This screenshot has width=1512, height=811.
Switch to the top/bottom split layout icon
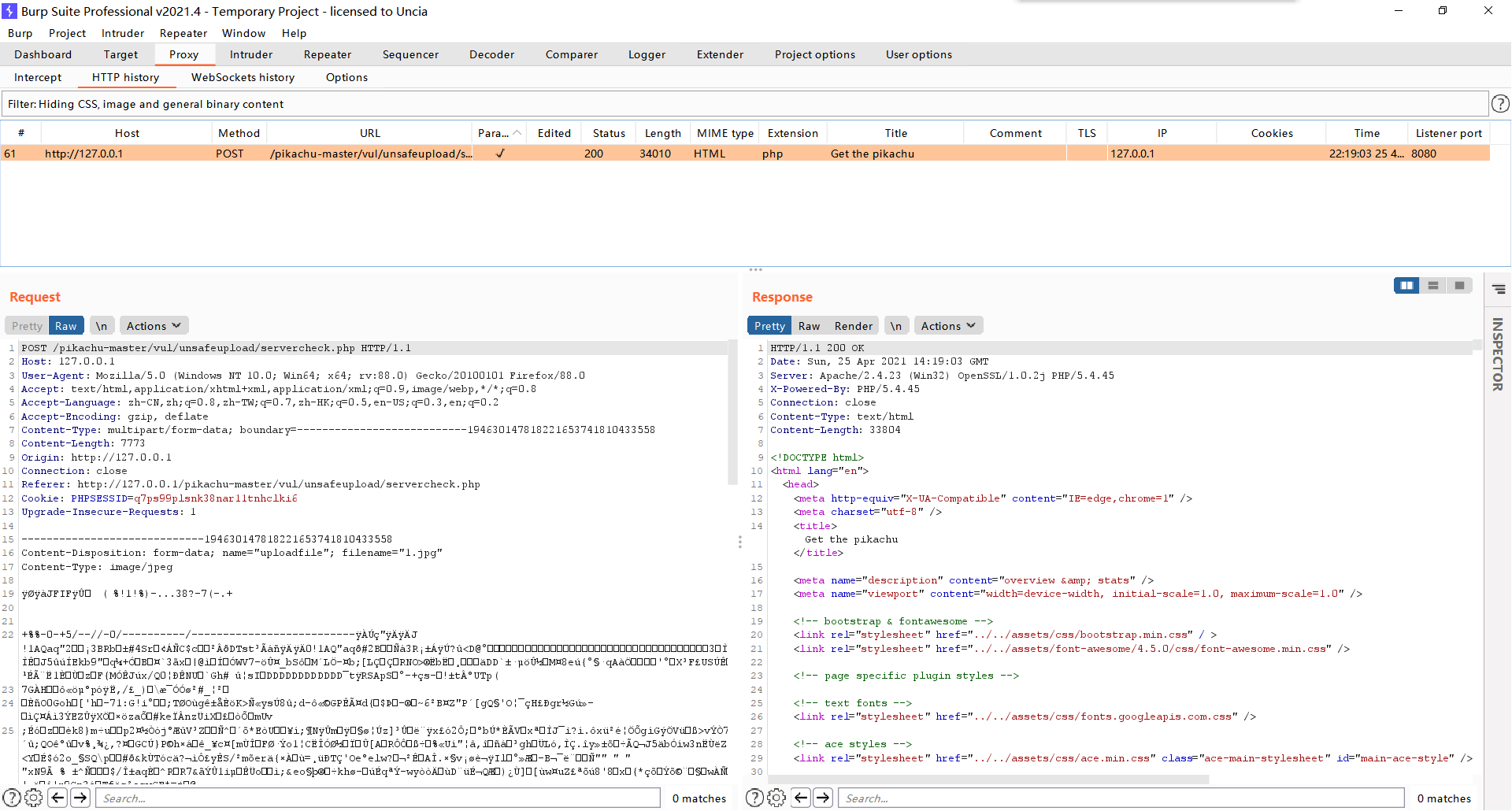click(1433, 285)
